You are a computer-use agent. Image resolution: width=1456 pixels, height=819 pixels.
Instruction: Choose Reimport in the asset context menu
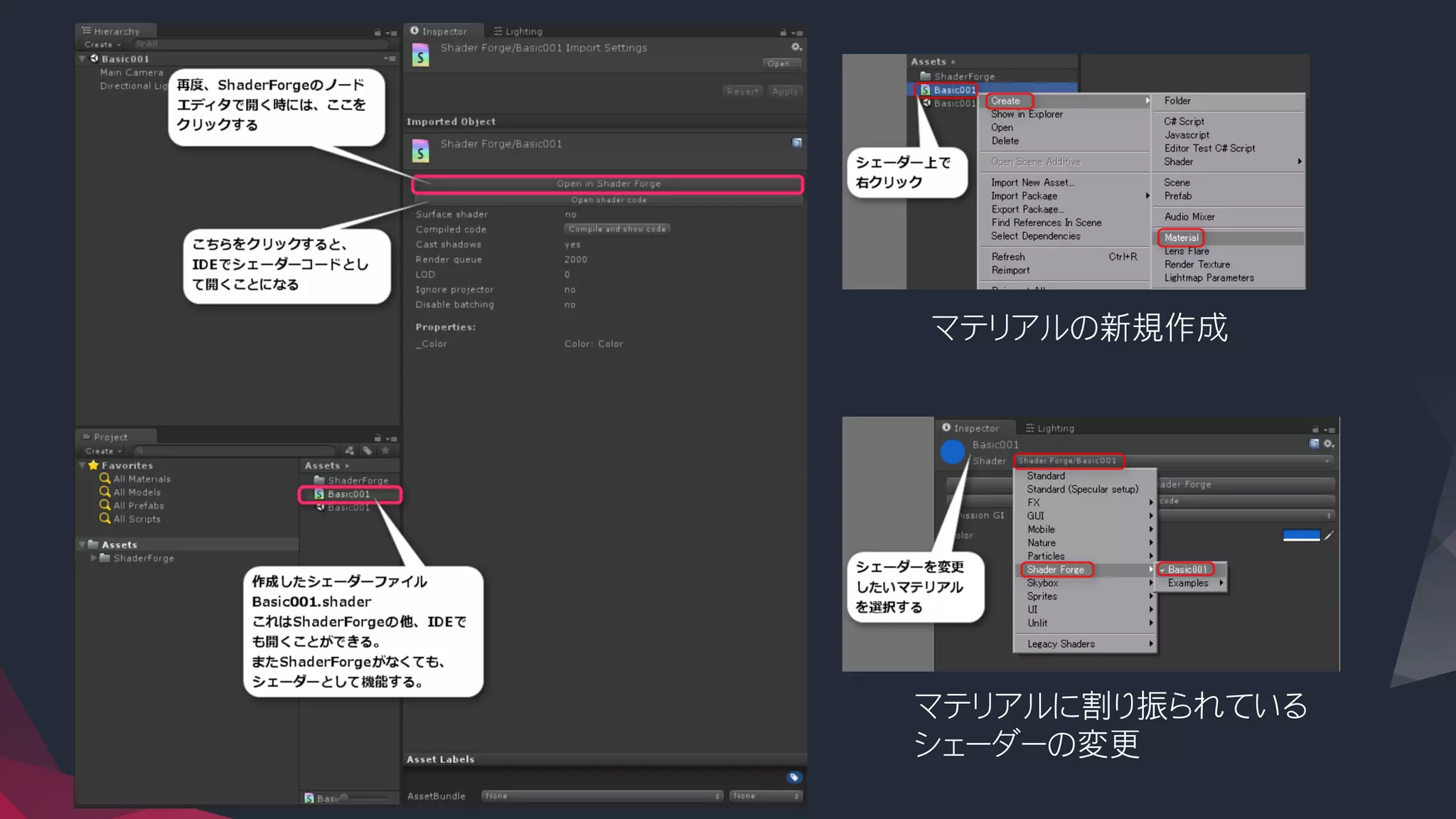pyautogui.click(x=1010, y=270)
